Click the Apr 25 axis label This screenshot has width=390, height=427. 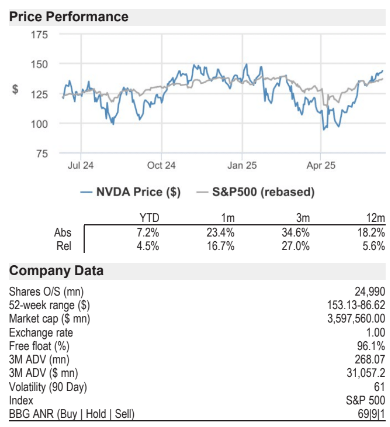coord(321,165)
